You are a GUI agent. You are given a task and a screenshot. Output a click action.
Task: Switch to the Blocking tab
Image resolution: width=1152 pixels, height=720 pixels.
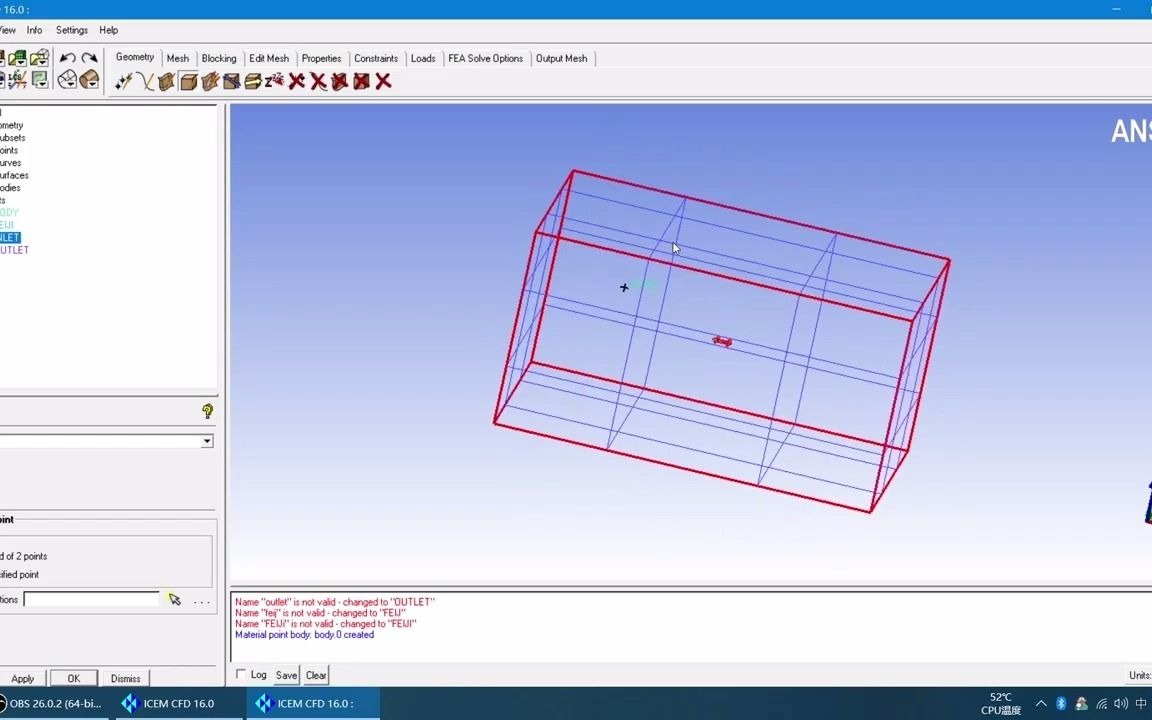(x=218, y=58)
